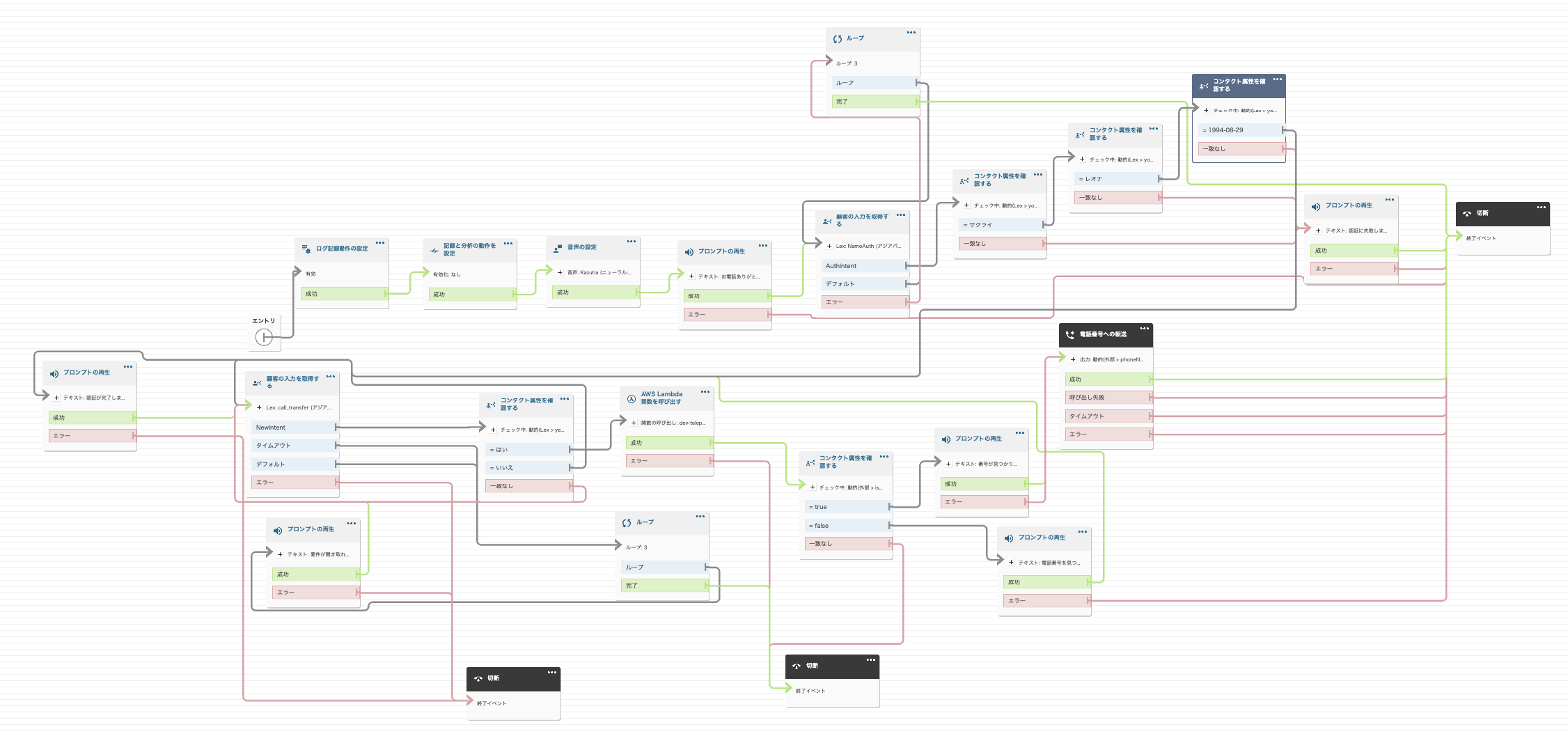Click タイムアウト branch in call_transfer block
Screen dimensions: 1568x736
(295, 446)
